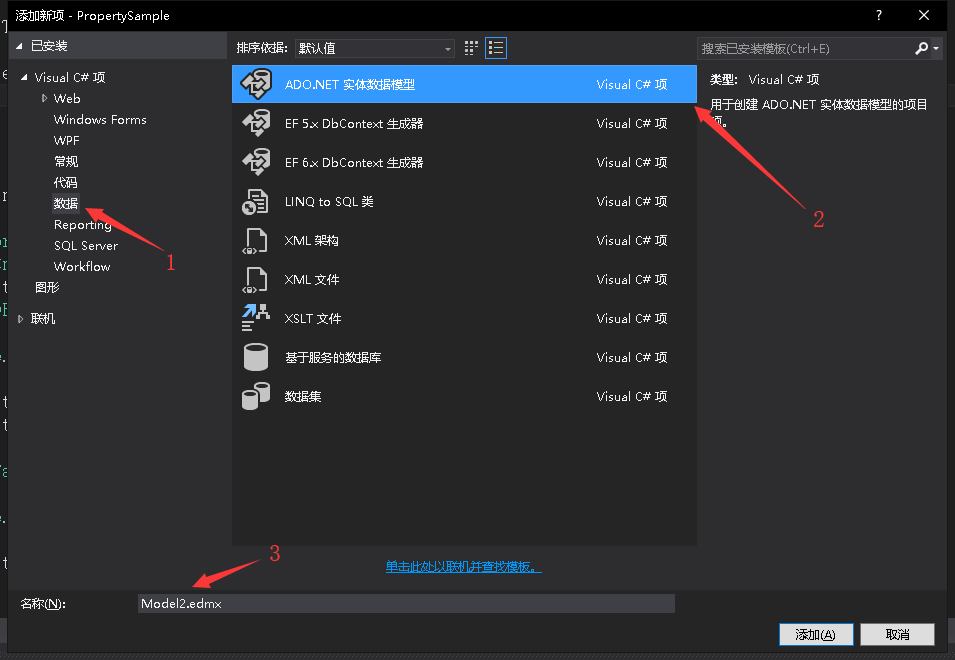Click the XML 架构 file icon
Viewport: 955px width, 660px height.
pyautogui.click(x=255, y=240)
